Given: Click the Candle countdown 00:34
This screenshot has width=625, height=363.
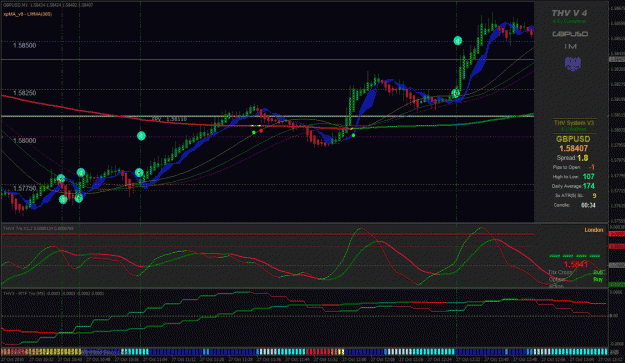Looking at the screenshot, I should (x=588, y=205).
